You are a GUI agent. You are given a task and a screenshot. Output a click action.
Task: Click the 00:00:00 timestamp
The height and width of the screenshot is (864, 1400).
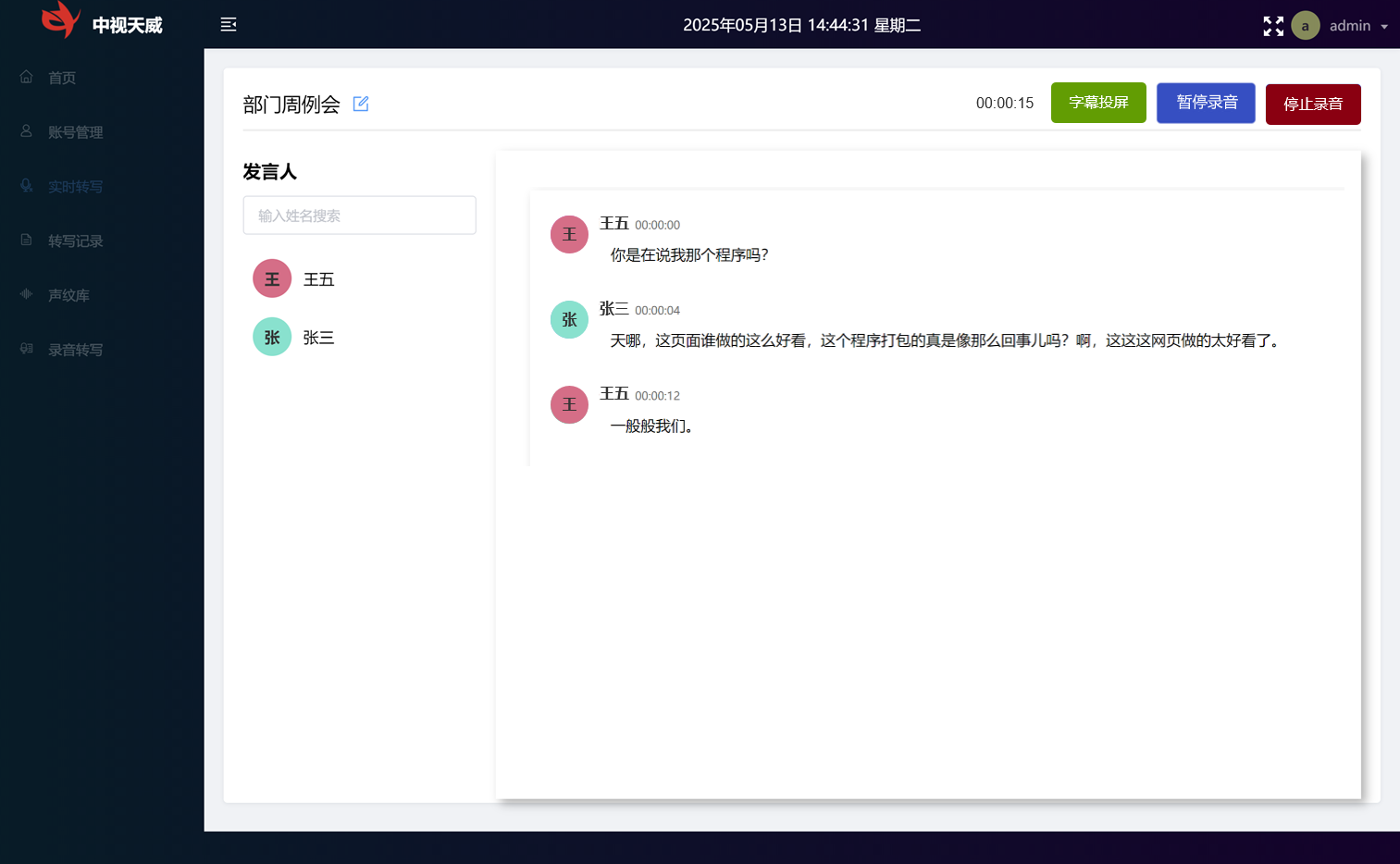click(x=657, y=226)
